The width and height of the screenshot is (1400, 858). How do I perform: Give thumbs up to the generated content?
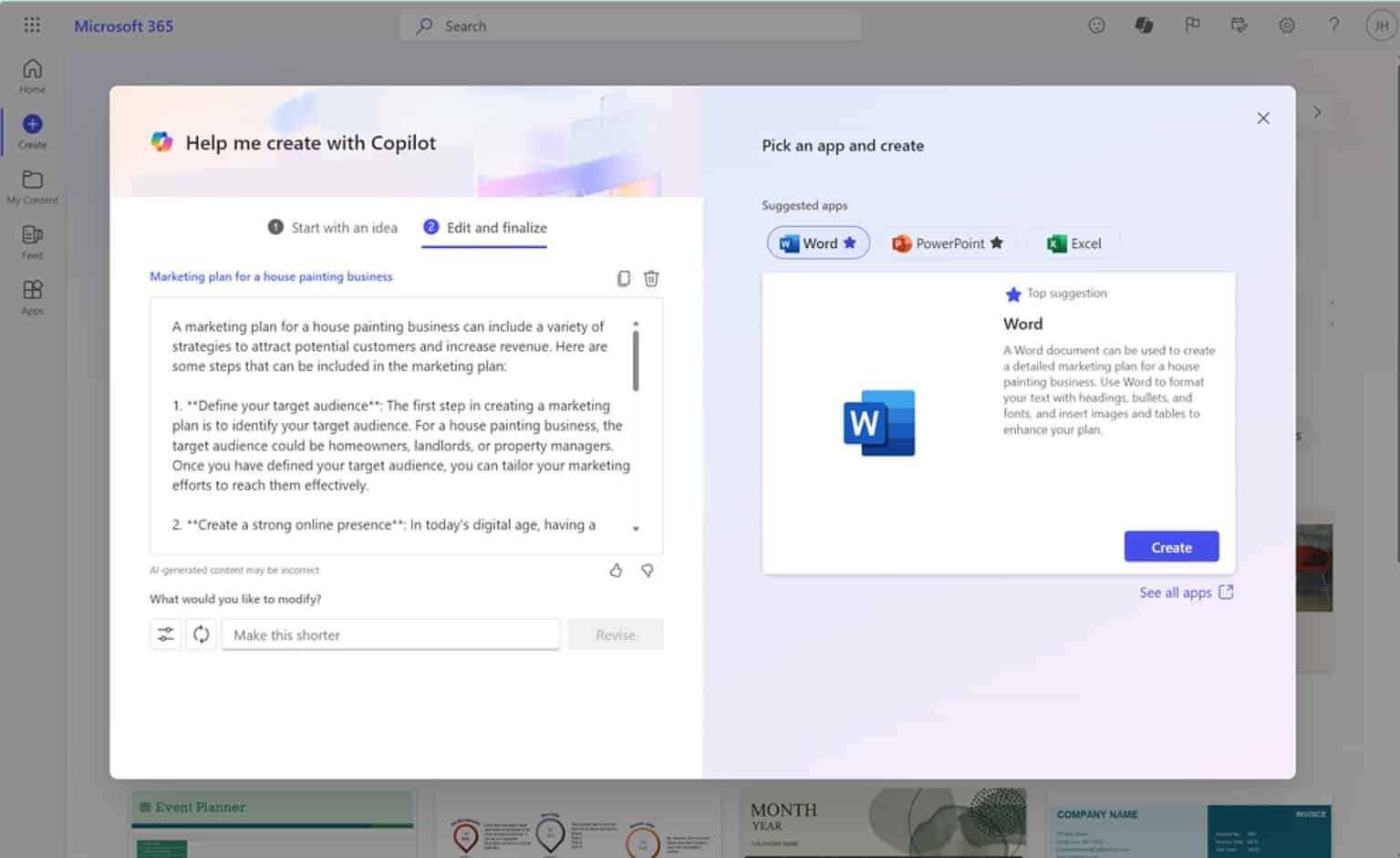[616, 571]
